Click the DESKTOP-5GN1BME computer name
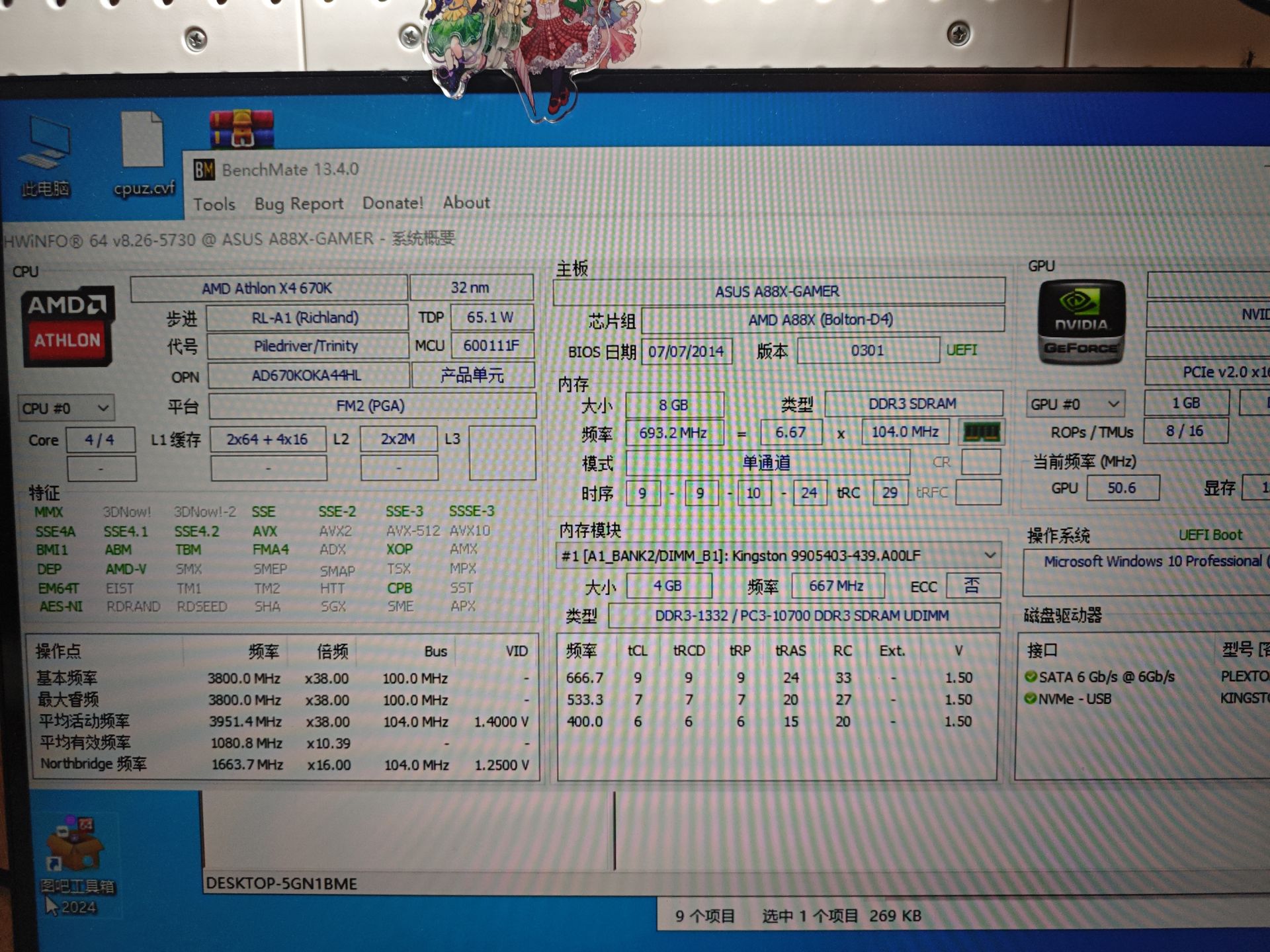 282,884
